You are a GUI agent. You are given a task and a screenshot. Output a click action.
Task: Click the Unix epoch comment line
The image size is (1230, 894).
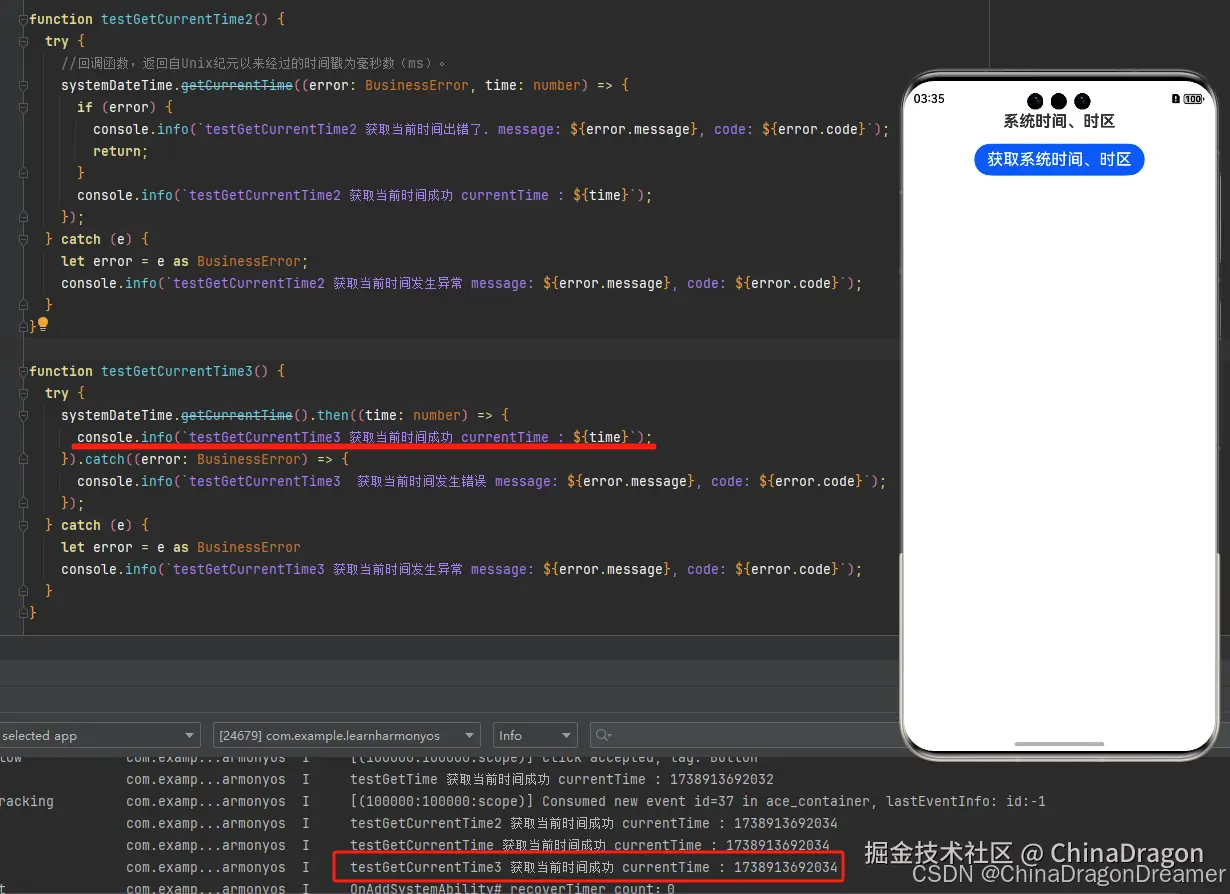point(254,63)
